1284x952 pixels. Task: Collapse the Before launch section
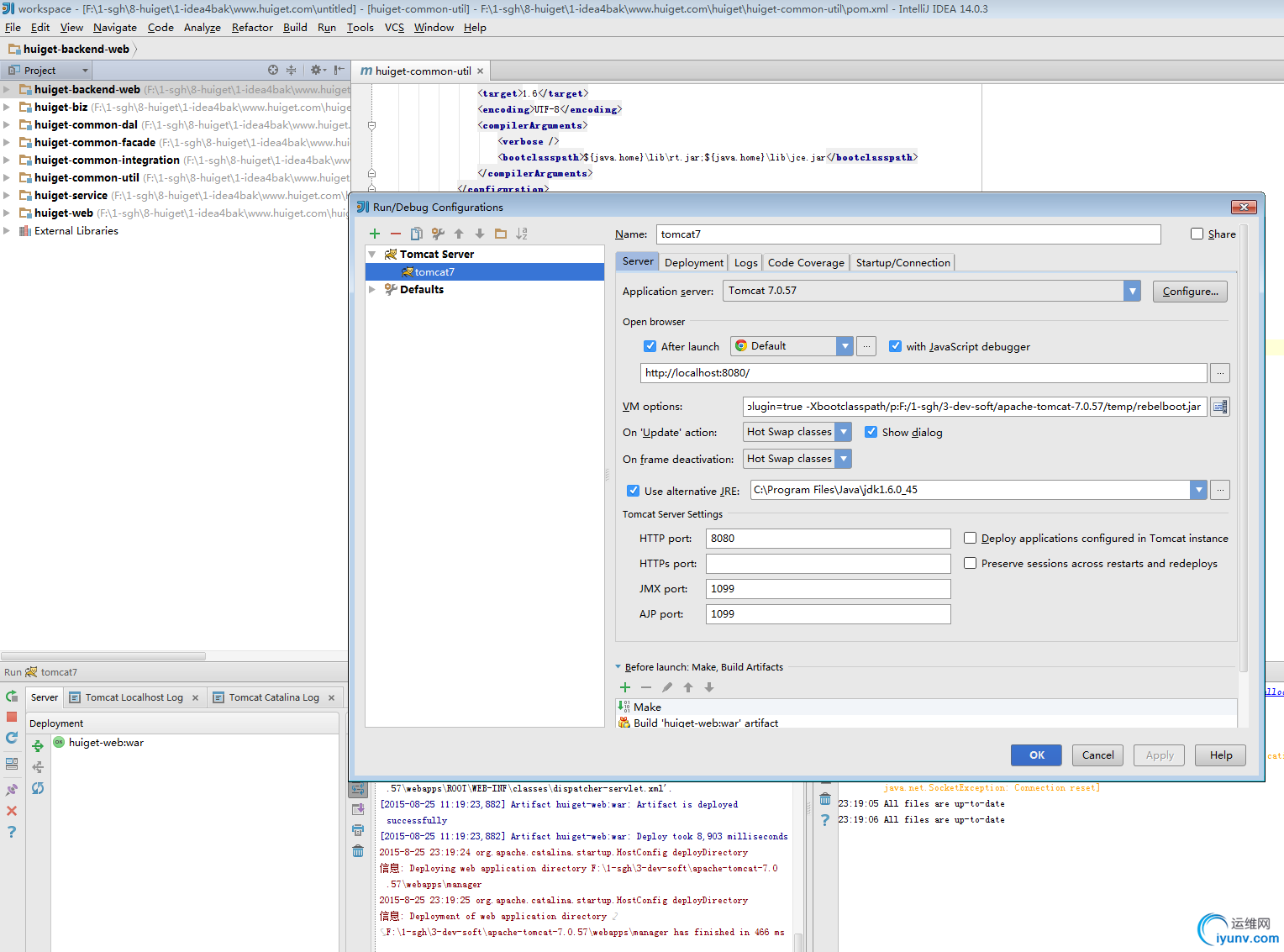618,667
